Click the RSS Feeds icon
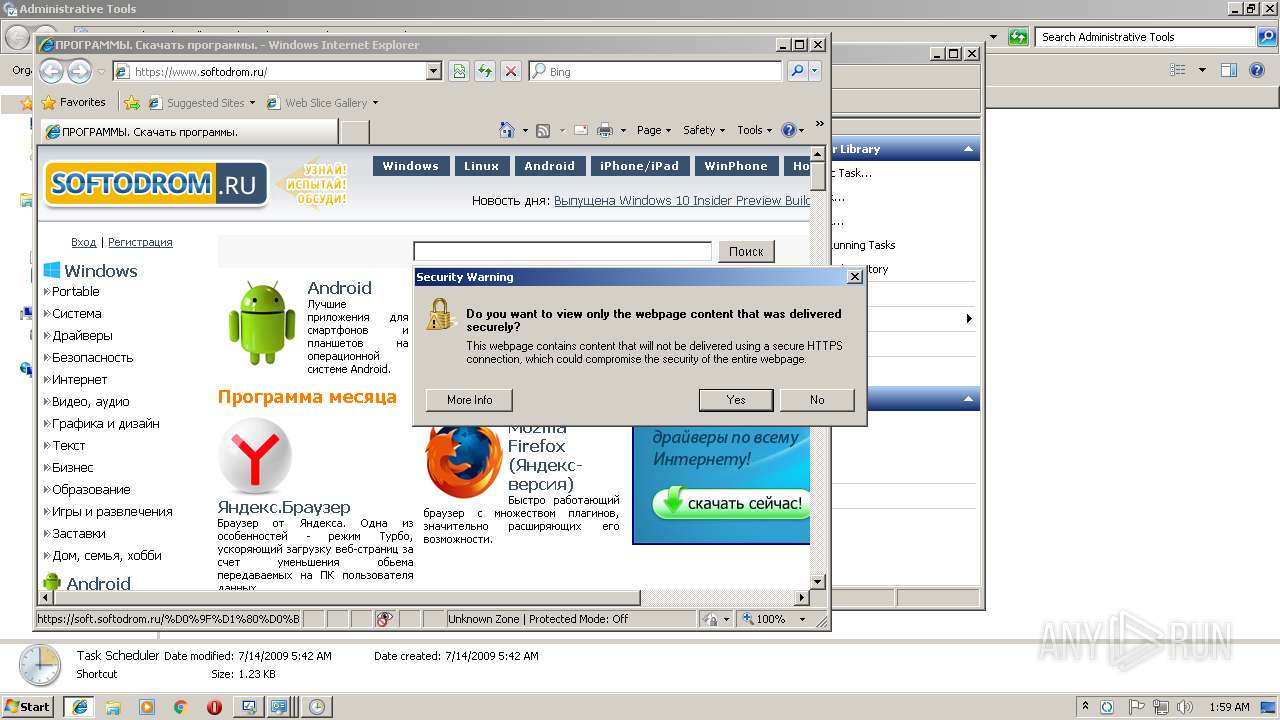 (543, 130)
